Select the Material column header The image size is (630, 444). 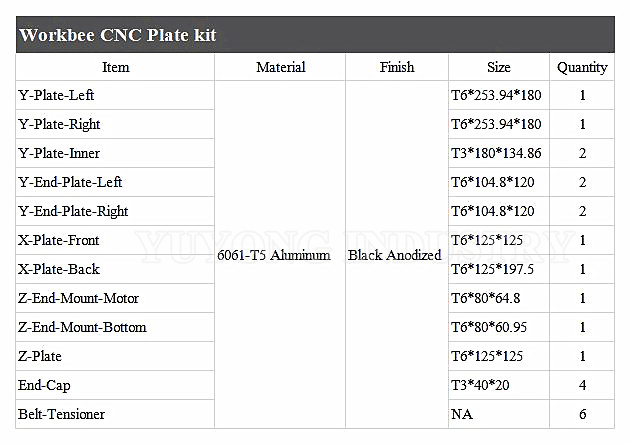pyautogui.click(x=280, y=67)
